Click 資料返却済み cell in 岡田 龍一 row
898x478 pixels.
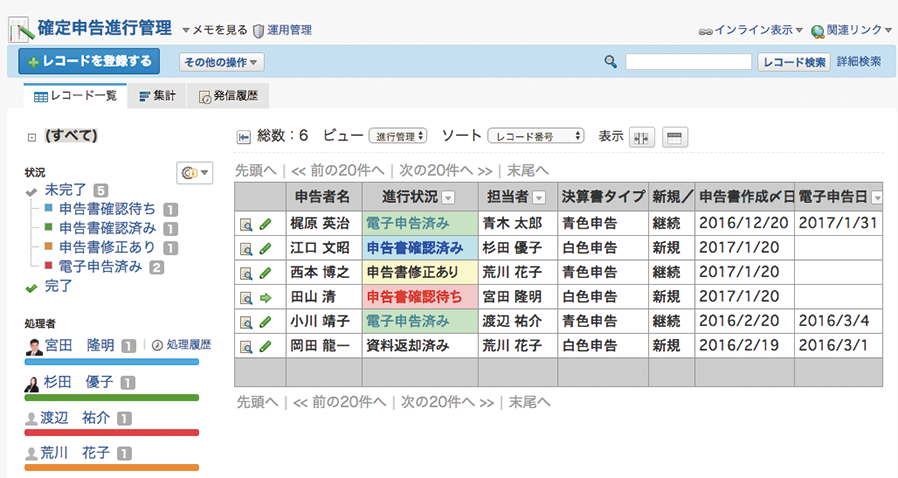[x=420, y=346]
